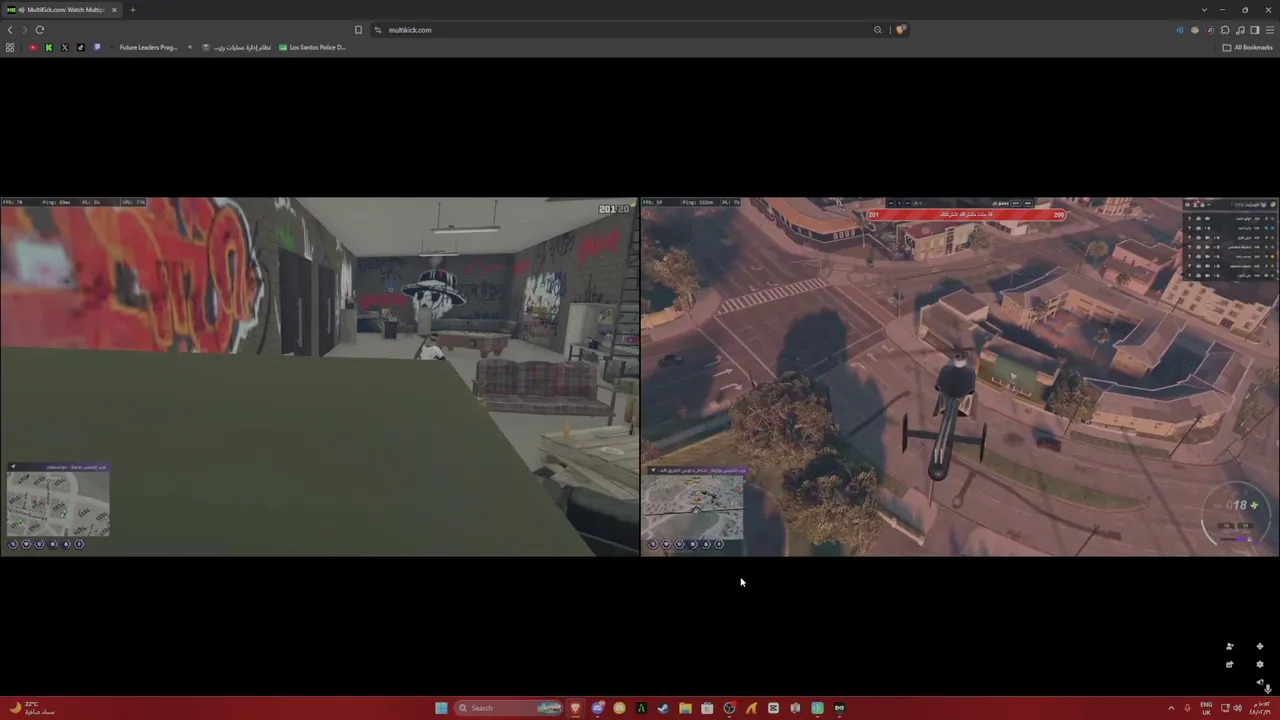Open Microsoft Store from the taskbar
Image resolution: width=1280 pixels, height=720 pixels.
pyautogui.click(x=707, y=708)
